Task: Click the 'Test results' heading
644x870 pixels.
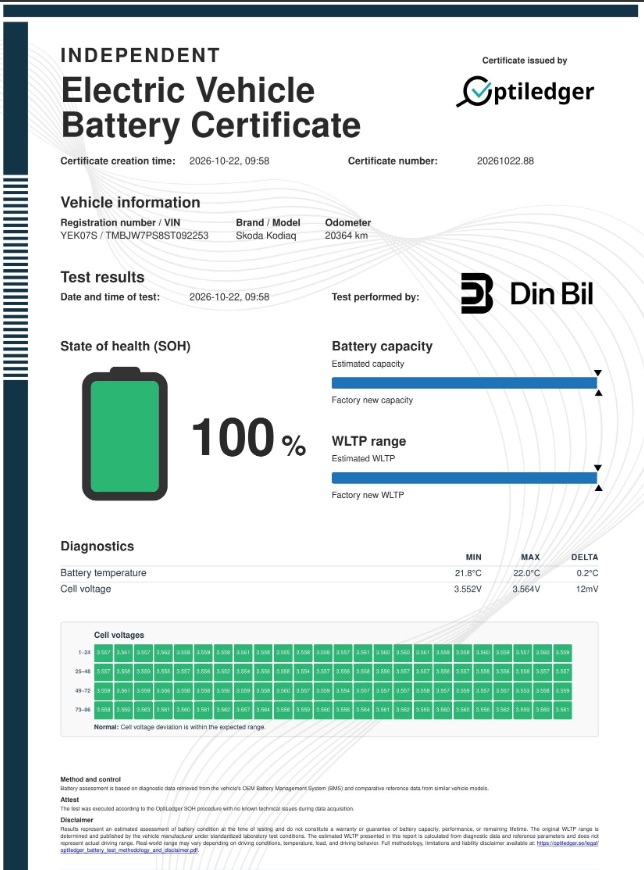Action: [102, 277]
